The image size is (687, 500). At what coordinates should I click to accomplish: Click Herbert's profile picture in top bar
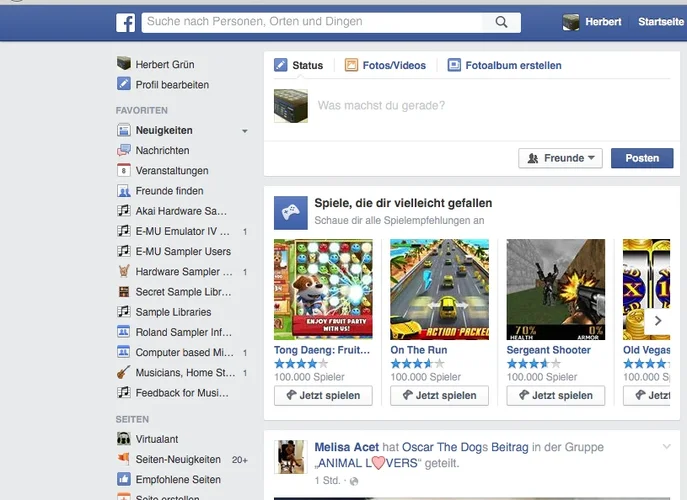(x=571, y=22)
